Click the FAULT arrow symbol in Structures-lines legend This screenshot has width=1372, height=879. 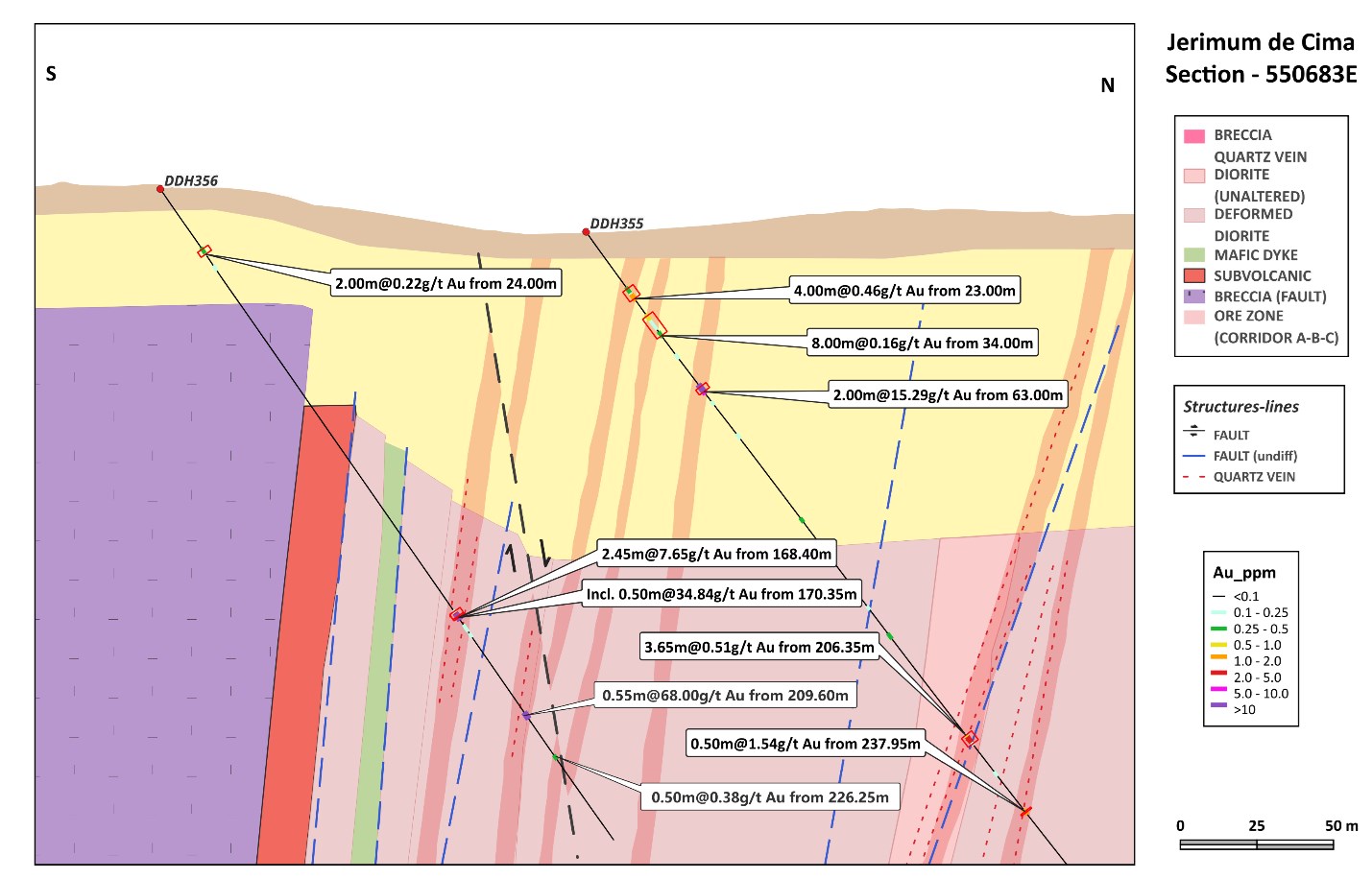[1193, 433]
